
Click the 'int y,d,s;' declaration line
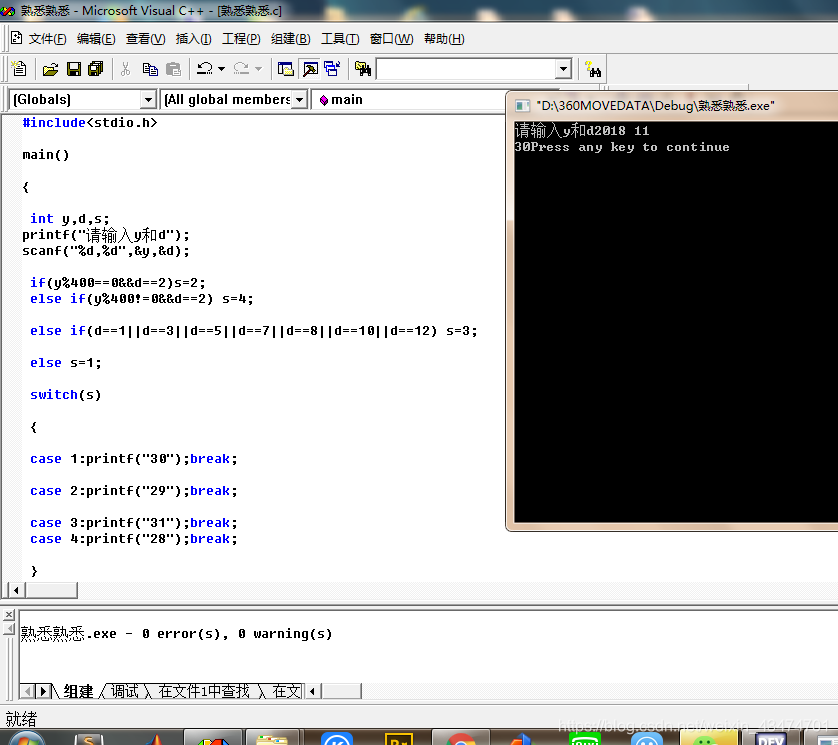pos(69,219)
